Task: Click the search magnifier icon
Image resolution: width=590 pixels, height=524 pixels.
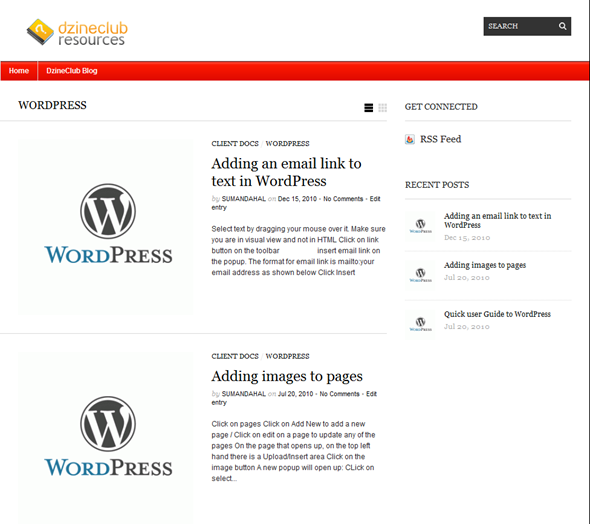Action: coord(562,26)
